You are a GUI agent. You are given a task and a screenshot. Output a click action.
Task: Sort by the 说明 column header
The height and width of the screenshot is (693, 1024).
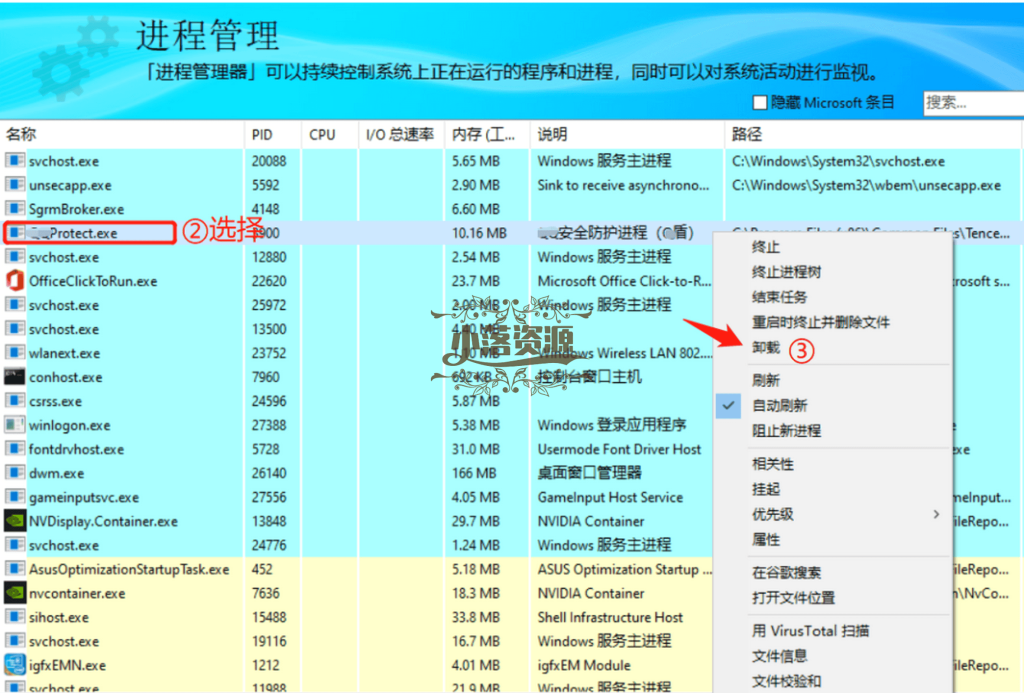point(627,135)
